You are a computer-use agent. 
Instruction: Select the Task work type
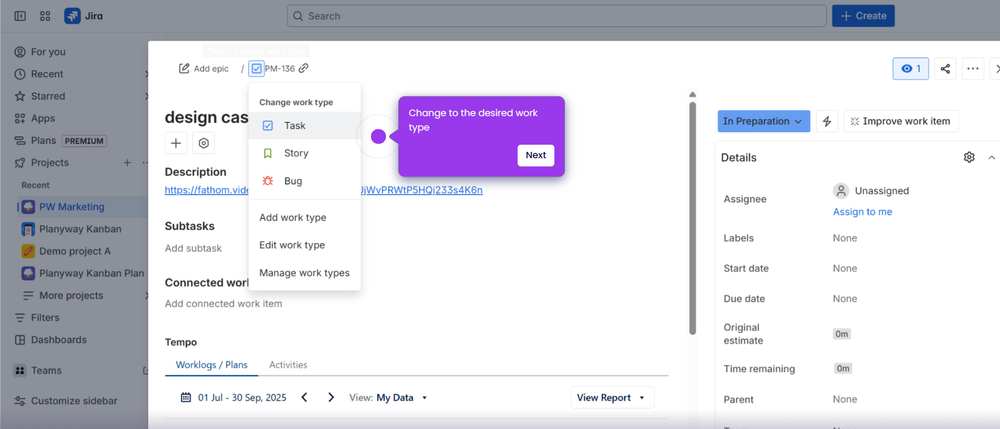click(x=294, y=126)
